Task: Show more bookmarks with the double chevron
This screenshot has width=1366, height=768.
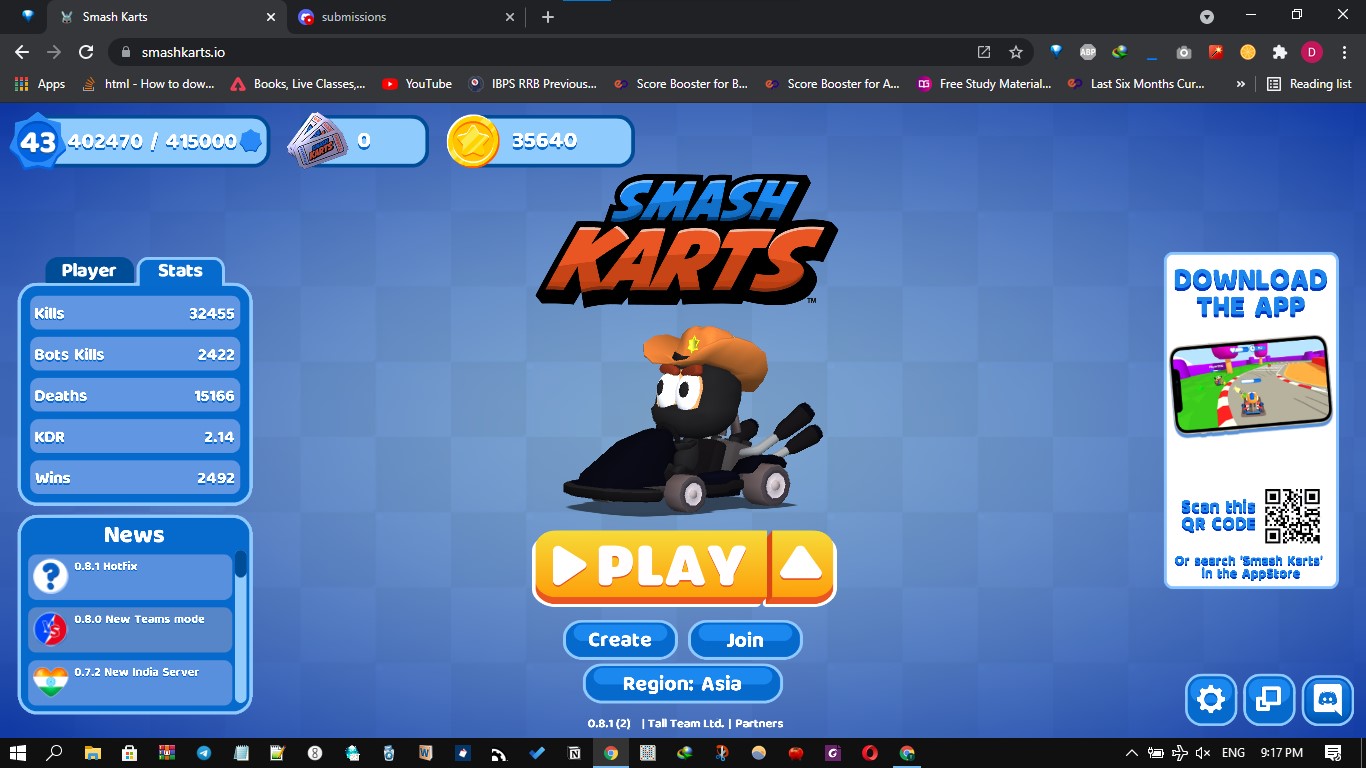Action: [x=1240, y=84]
